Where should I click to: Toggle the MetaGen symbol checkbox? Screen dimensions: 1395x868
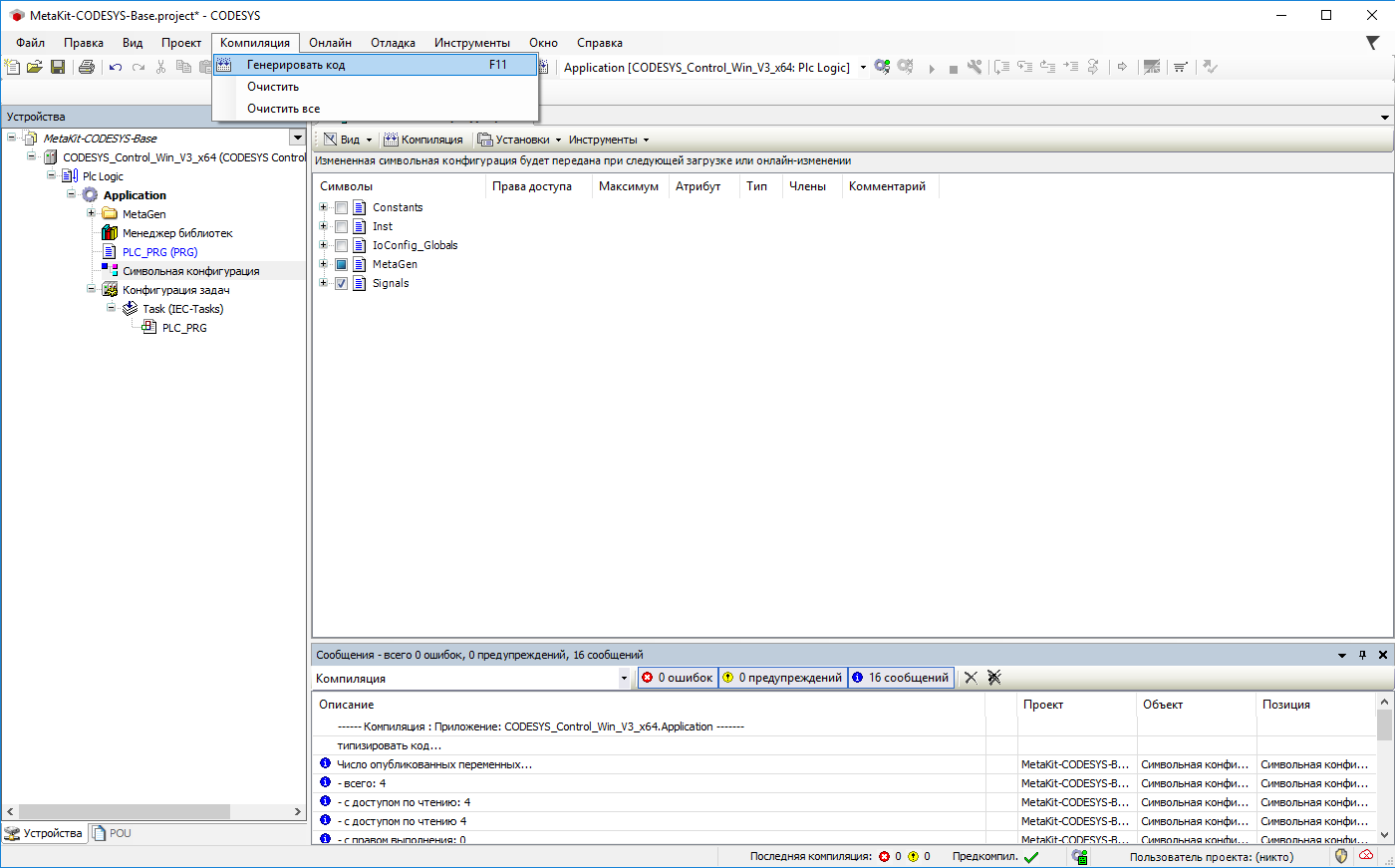(x=341, y=264)
